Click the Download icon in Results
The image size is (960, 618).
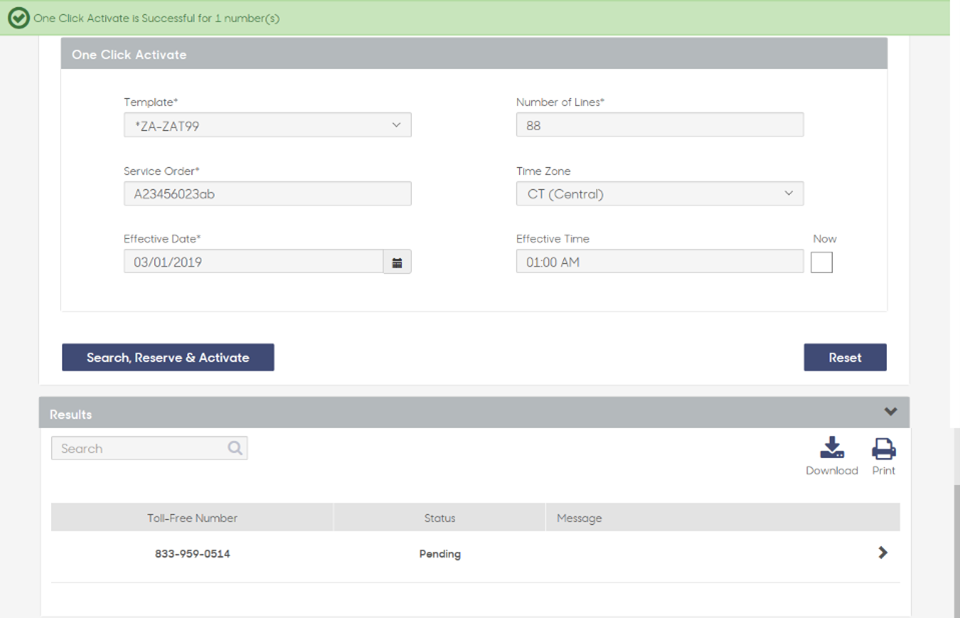click(831, 448)
